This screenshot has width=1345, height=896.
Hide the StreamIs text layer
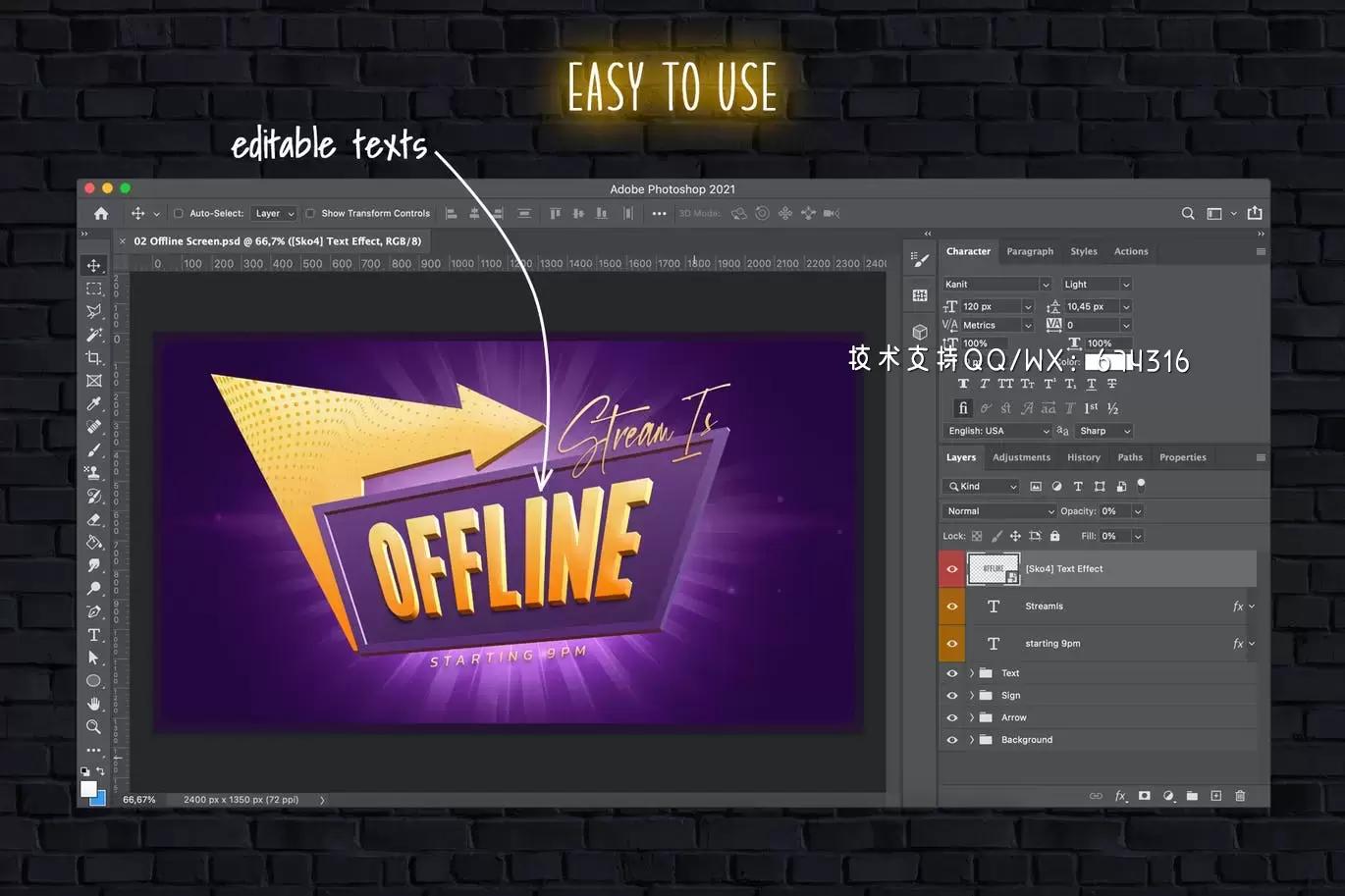coord(952,606)
